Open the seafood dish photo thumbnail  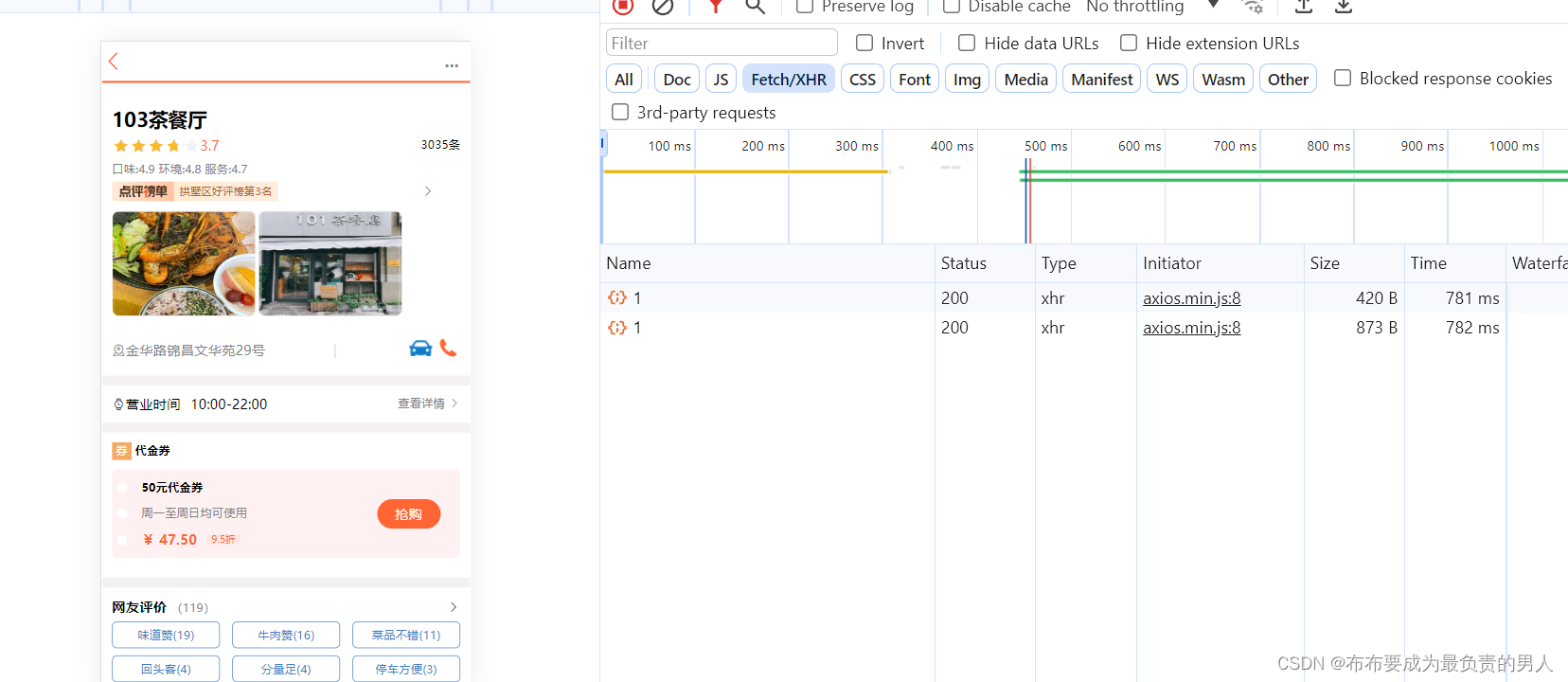184,263
